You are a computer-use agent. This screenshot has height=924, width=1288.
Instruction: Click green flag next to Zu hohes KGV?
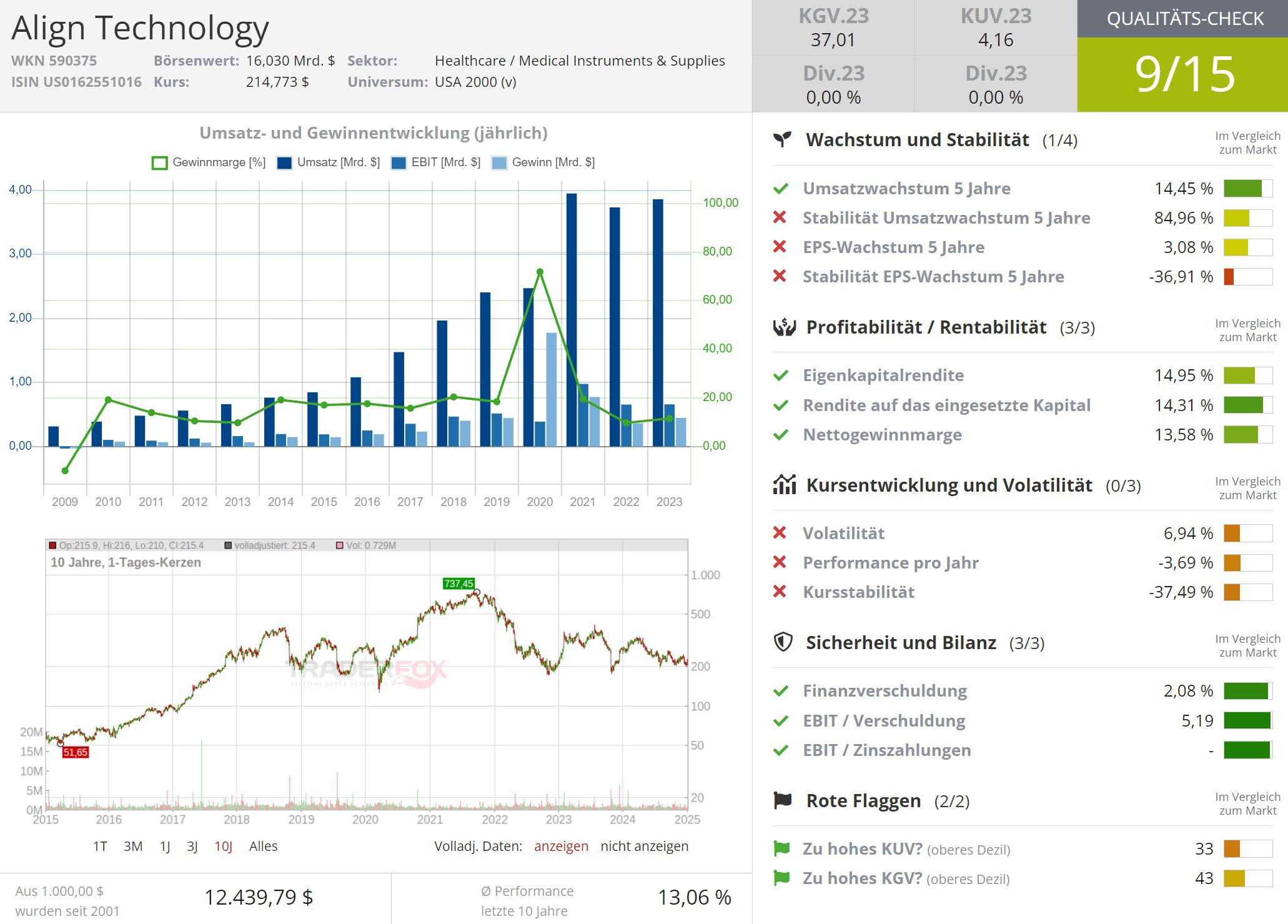pos(781,878)
